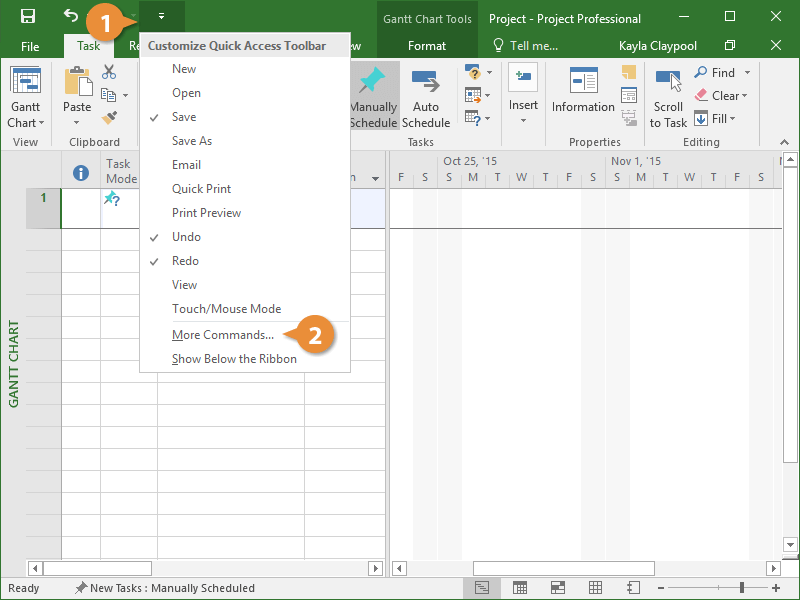Click the zoom slider handle in status bar

(741, 588)
